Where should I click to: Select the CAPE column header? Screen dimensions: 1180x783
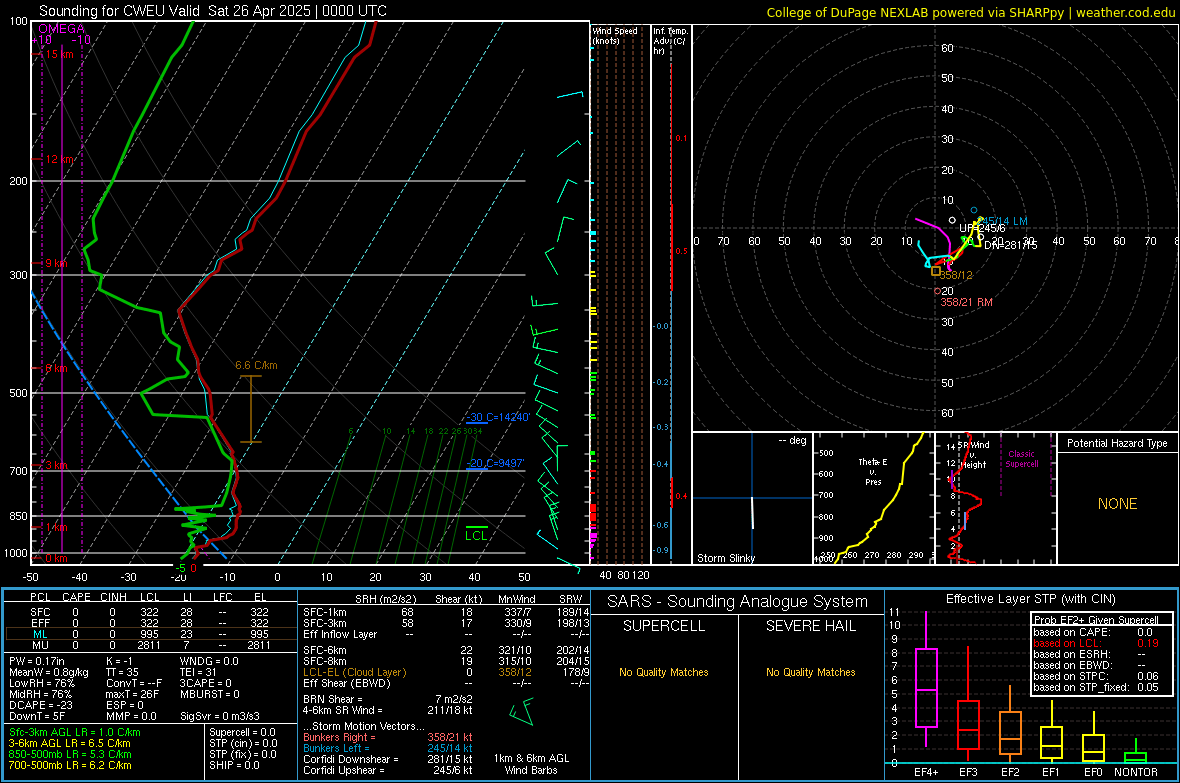point(76,597)
